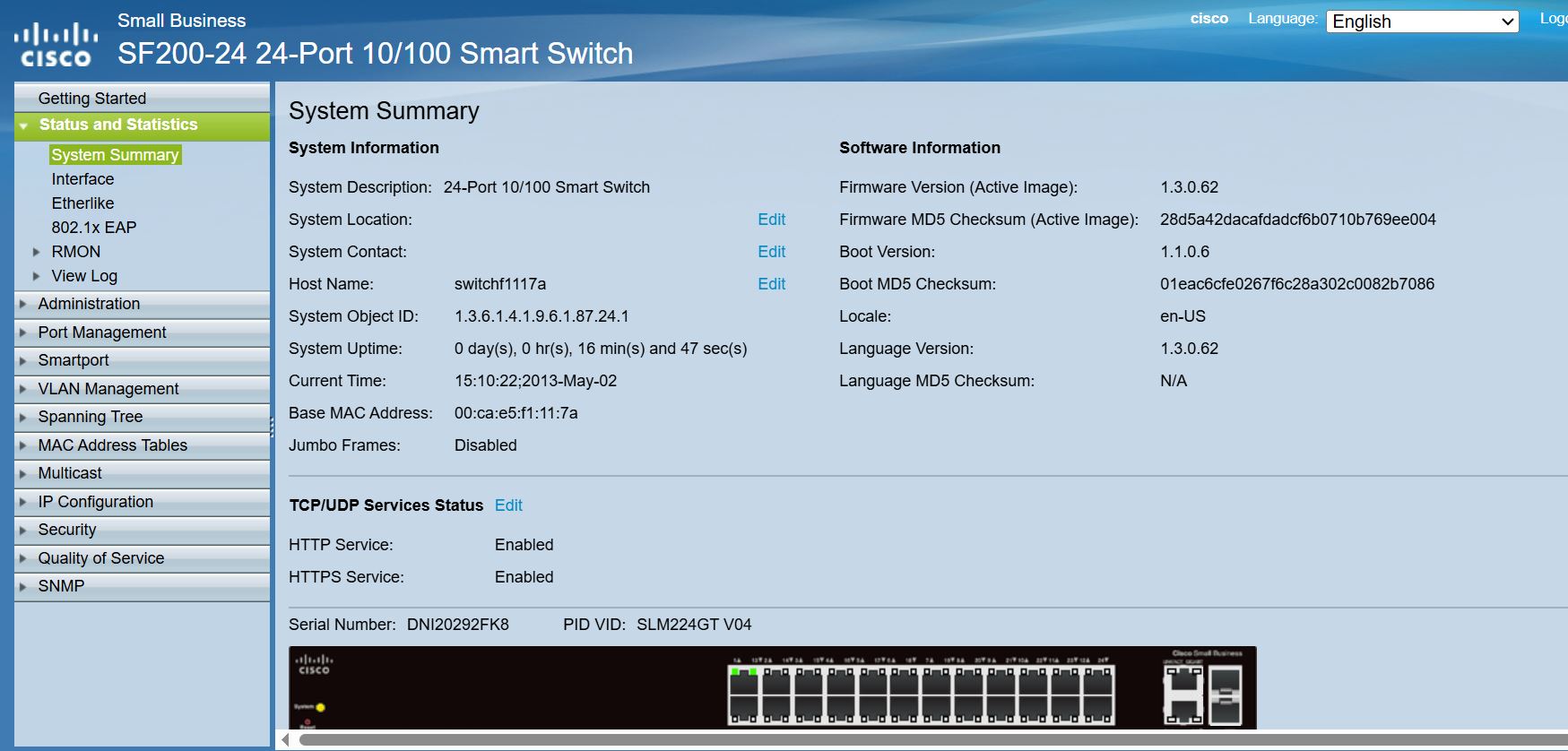Image resolution: width=1568 pixels, height=751 pixels.
Task: Click the horizontal scrollbar thumb
Action: click(932, 740)
